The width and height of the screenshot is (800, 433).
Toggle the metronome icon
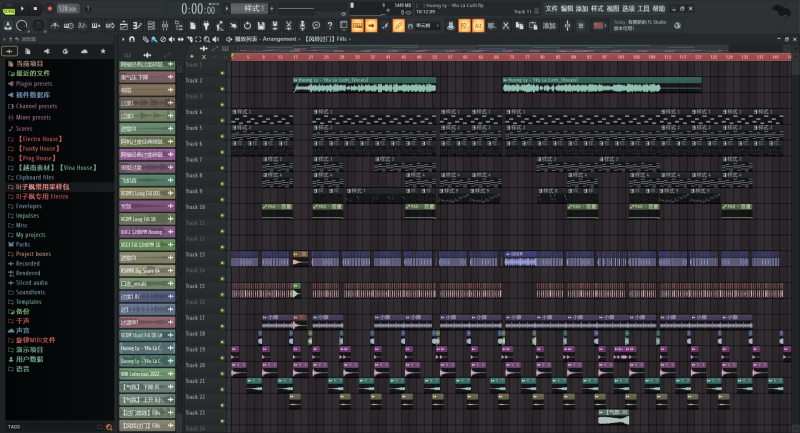pyautogui.click(x=55, y=26)
